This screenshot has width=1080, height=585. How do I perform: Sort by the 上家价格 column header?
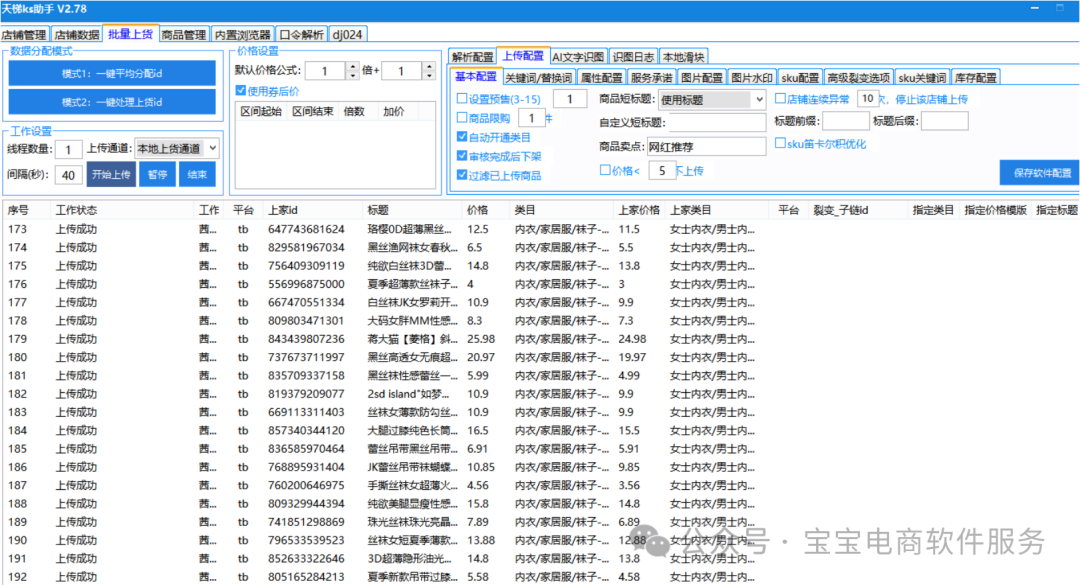(638, 210)
